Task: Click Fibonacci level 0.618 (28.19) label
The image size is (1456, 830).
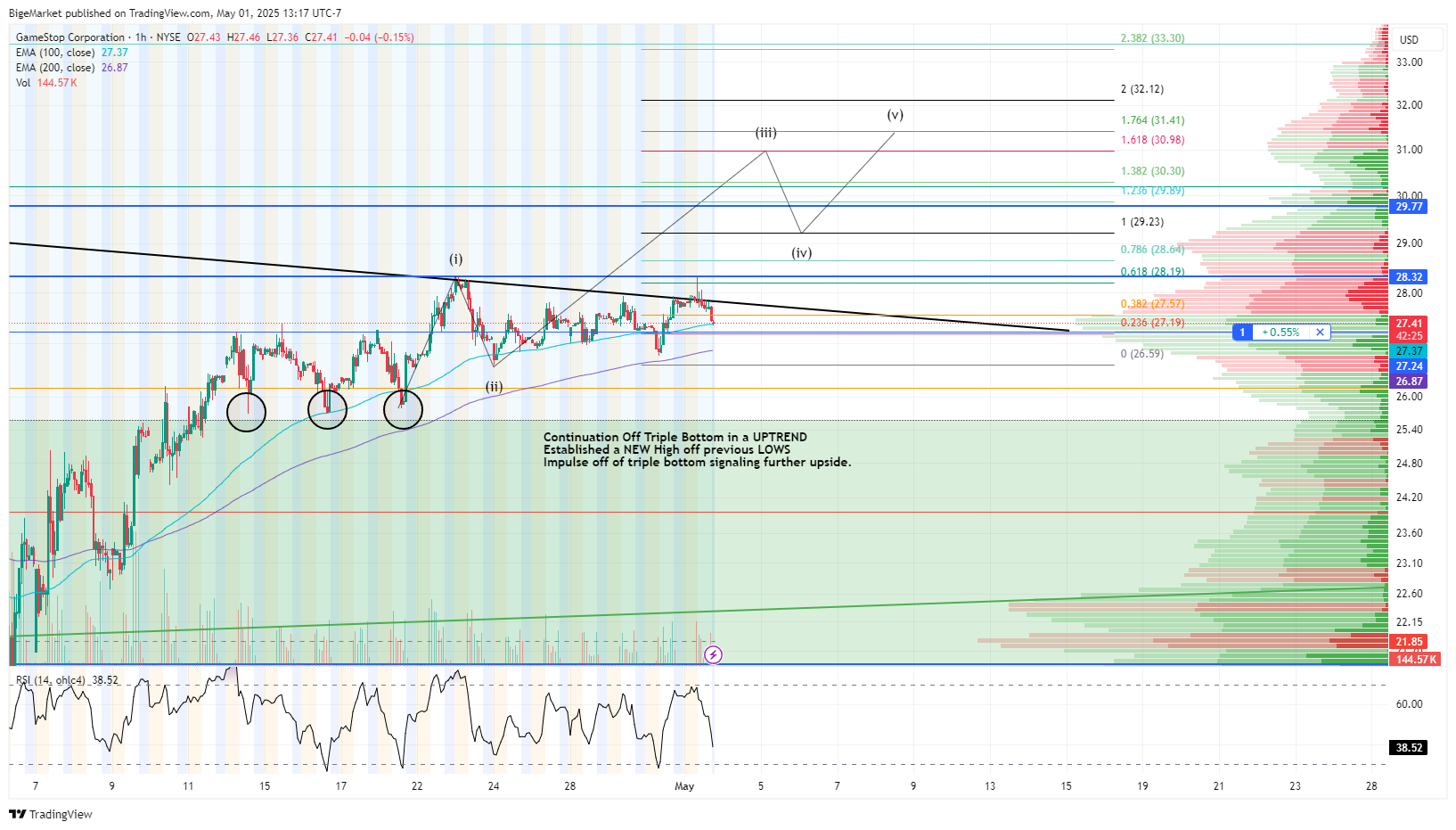Action: click(1152, 272)
